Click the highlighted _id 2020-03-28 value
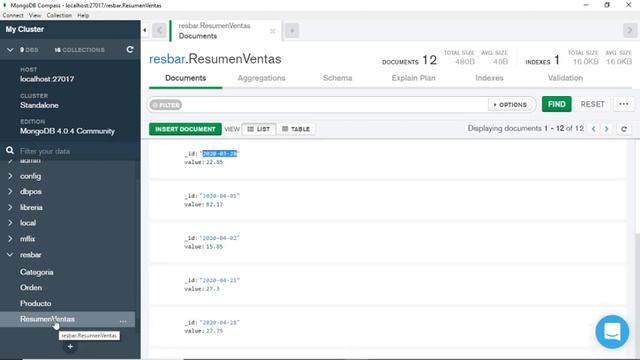The image size is (640, 360). 220,153
